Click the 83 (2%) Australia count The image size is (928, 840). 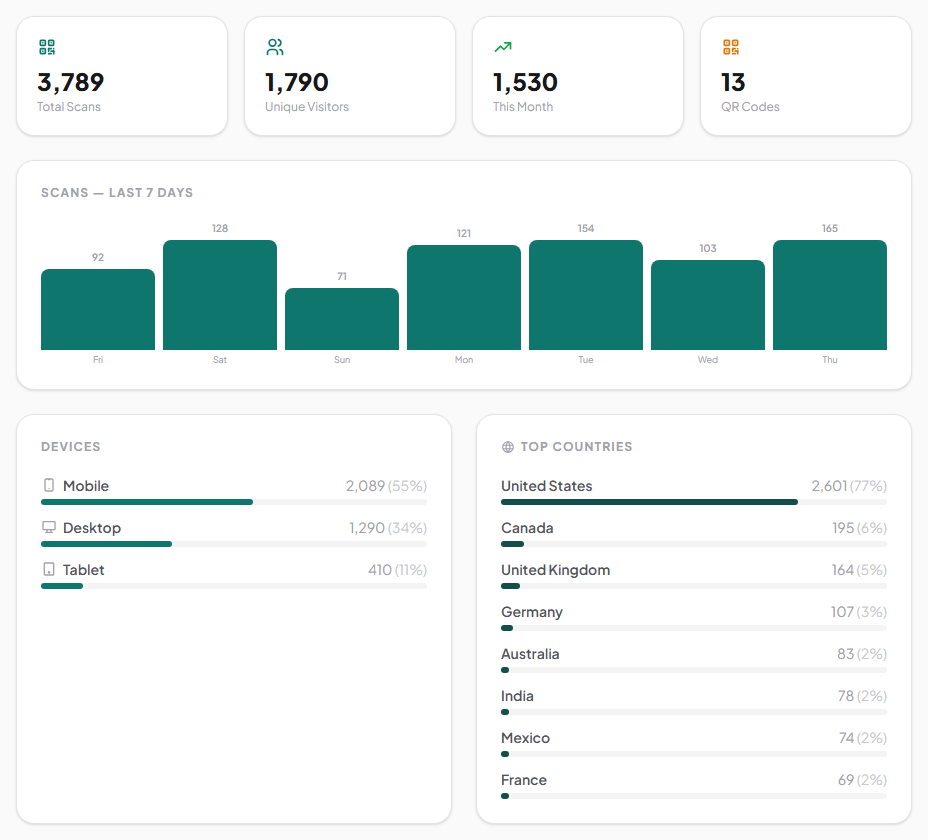click(x=862, y=654)
